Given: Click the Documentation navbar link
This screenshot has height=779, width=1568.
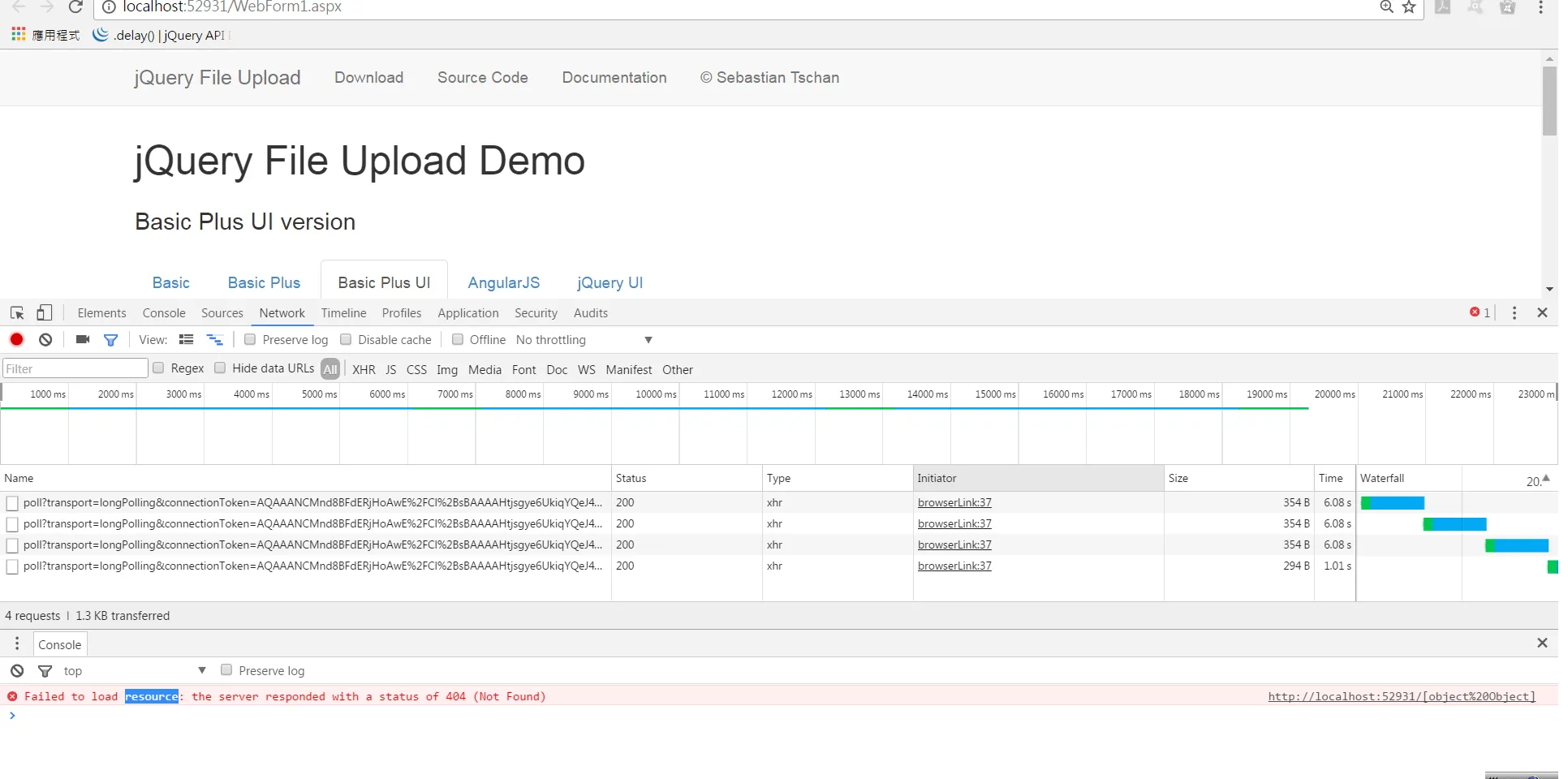Looking at the screenshot, I should click(x=614, y=77).
